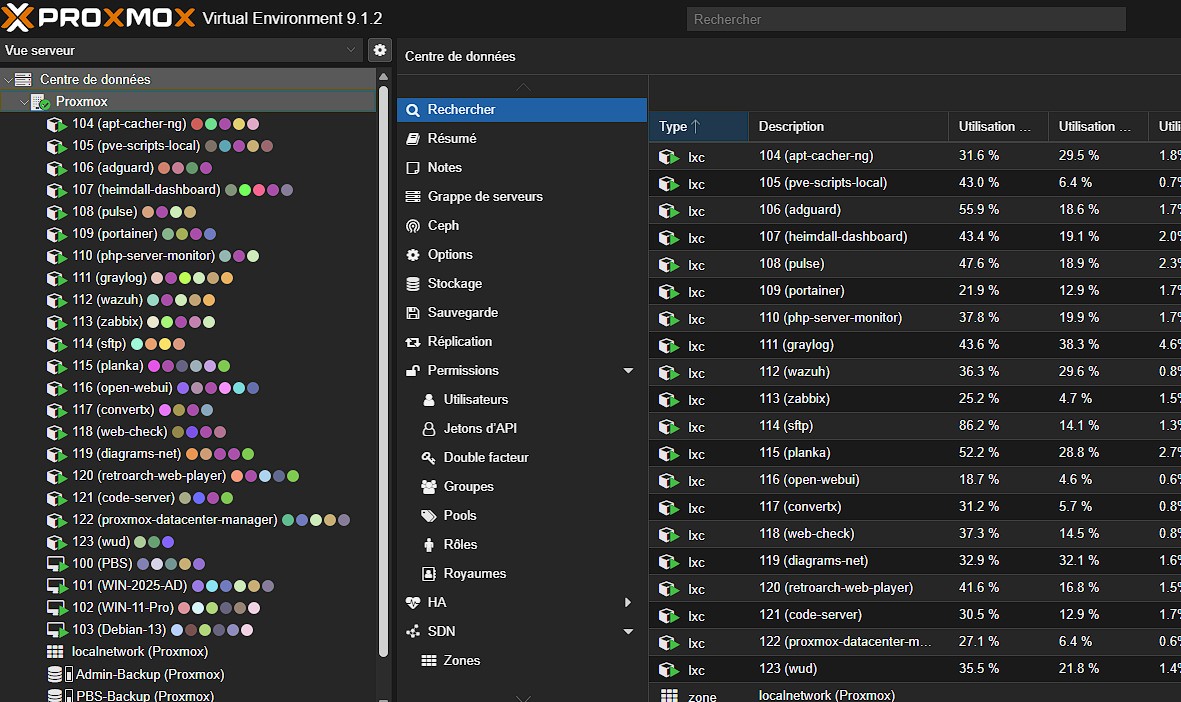Collapse the Proxmox node in tree
The image size is (1181, 702).
point(24,102)
